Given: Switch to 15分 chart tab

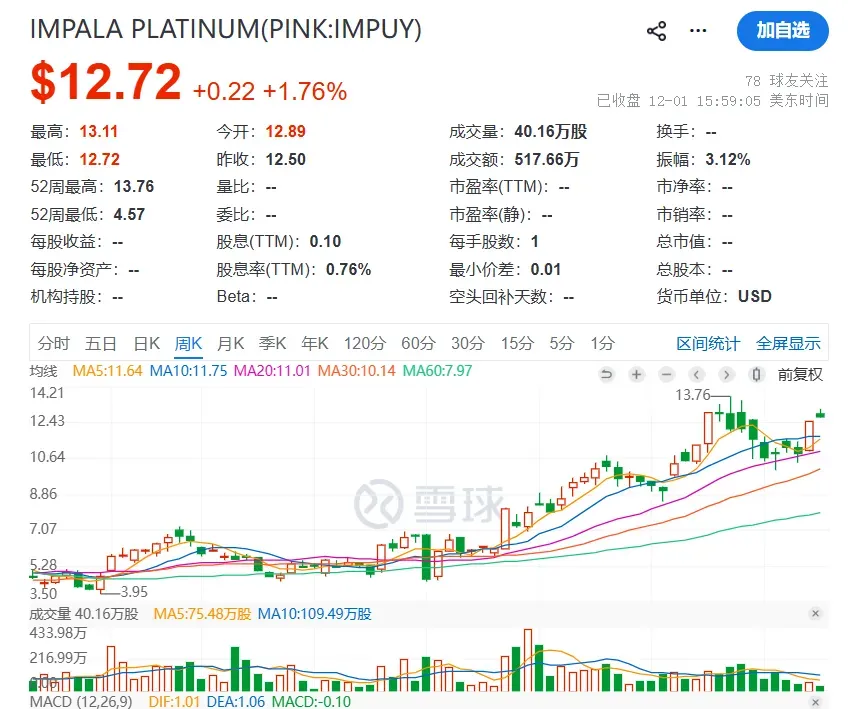Looking at the screenshot, I should (x=518, y=343).
